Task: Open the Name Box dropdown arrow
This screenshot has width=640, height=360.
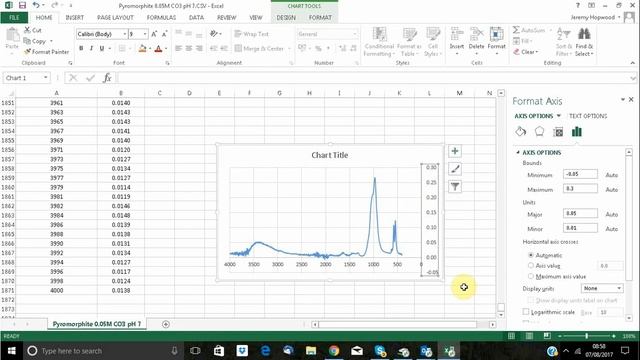Action: click(x=45, y=78)
